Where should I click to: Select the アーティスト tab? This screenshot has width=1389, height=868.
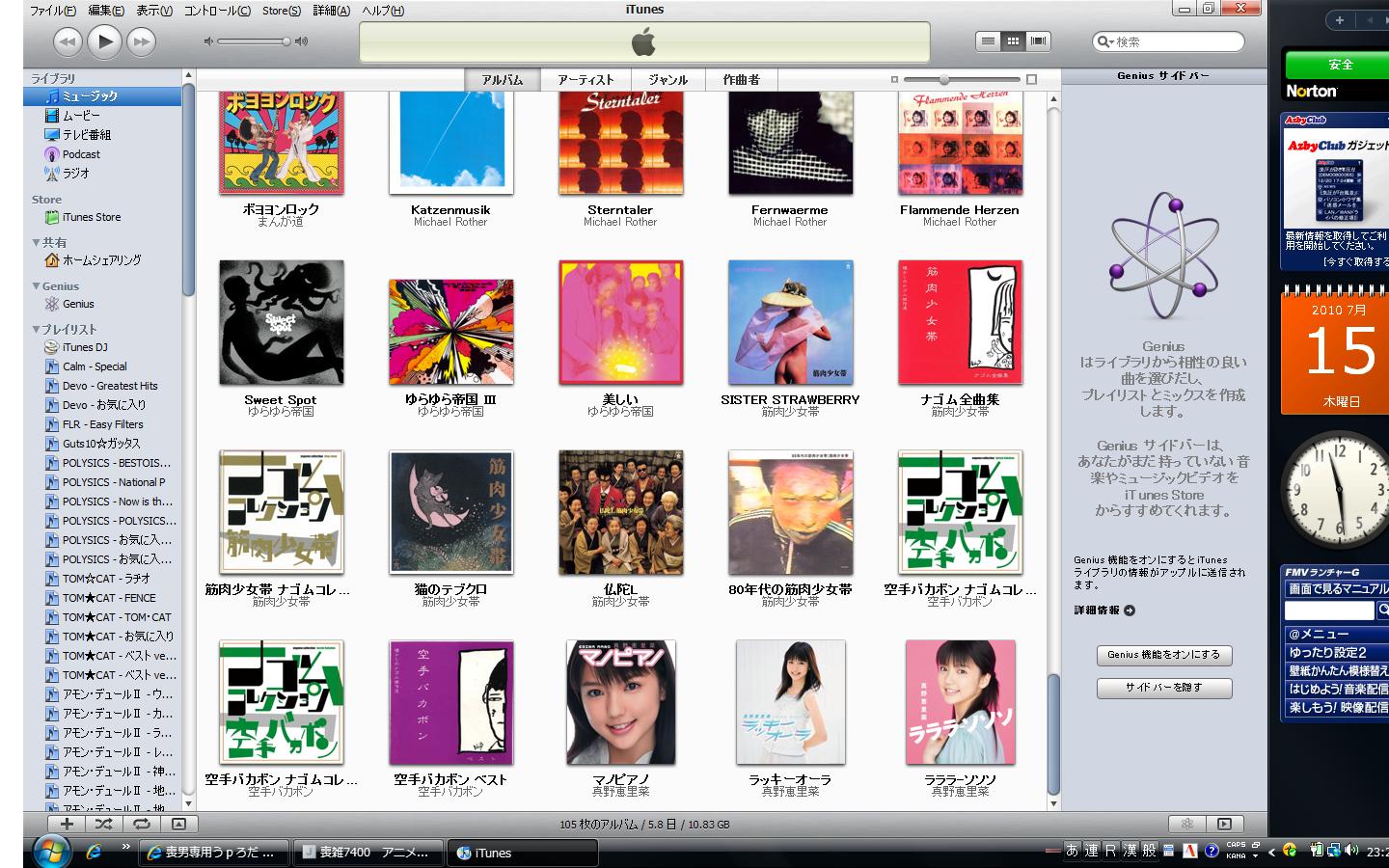click(586, 80)
